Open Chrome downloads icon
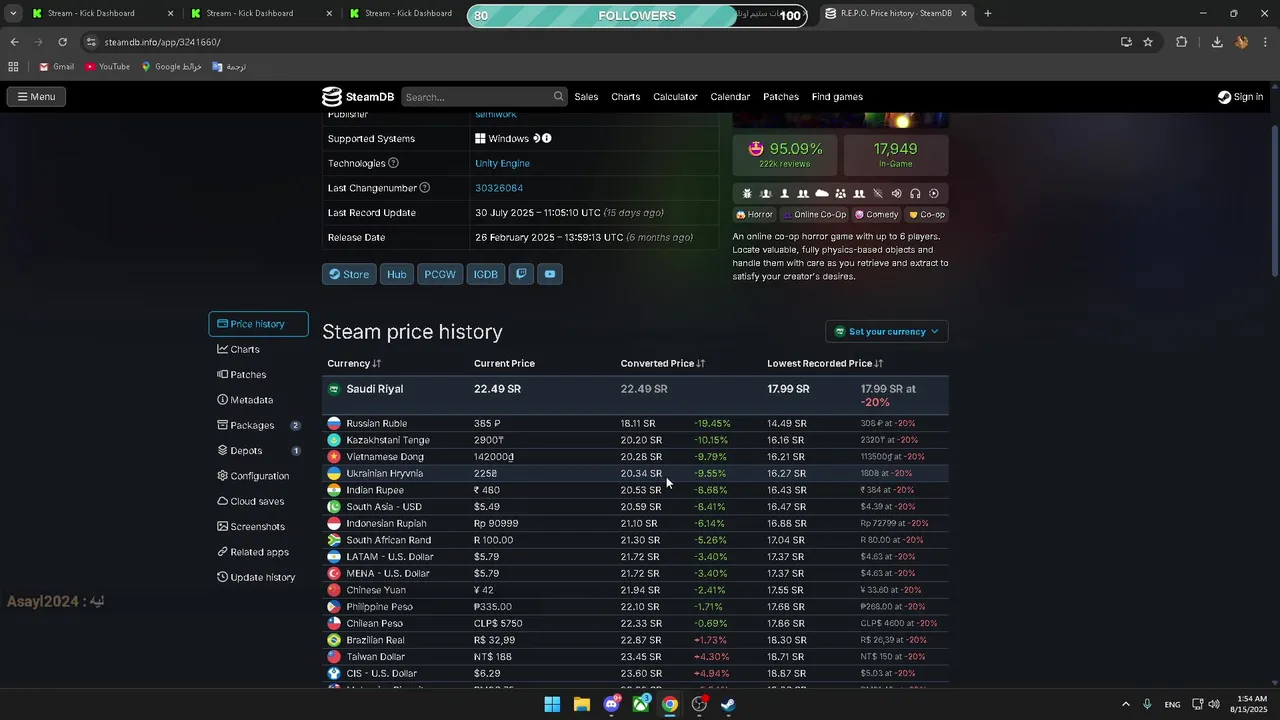The height and width of the screenshot is (720, 1280). point(1217,42)
